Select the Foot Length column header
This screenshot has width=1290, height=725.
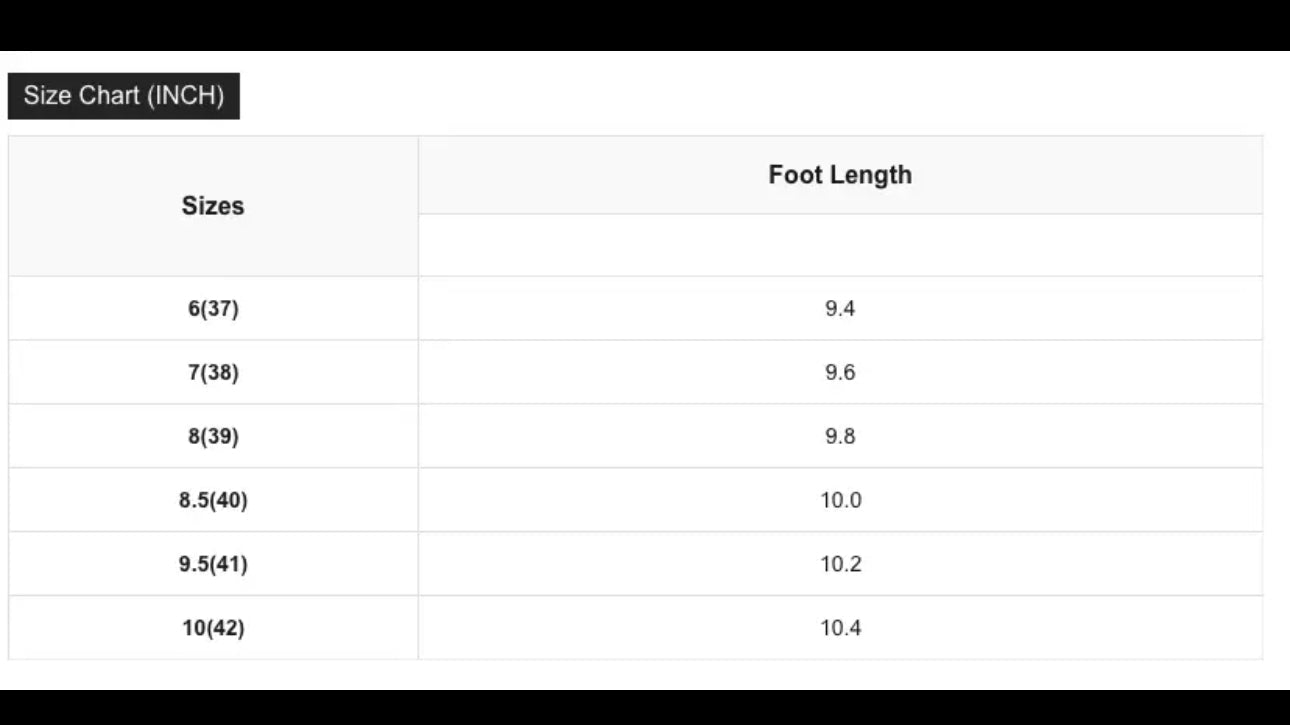tap(840, 175)
